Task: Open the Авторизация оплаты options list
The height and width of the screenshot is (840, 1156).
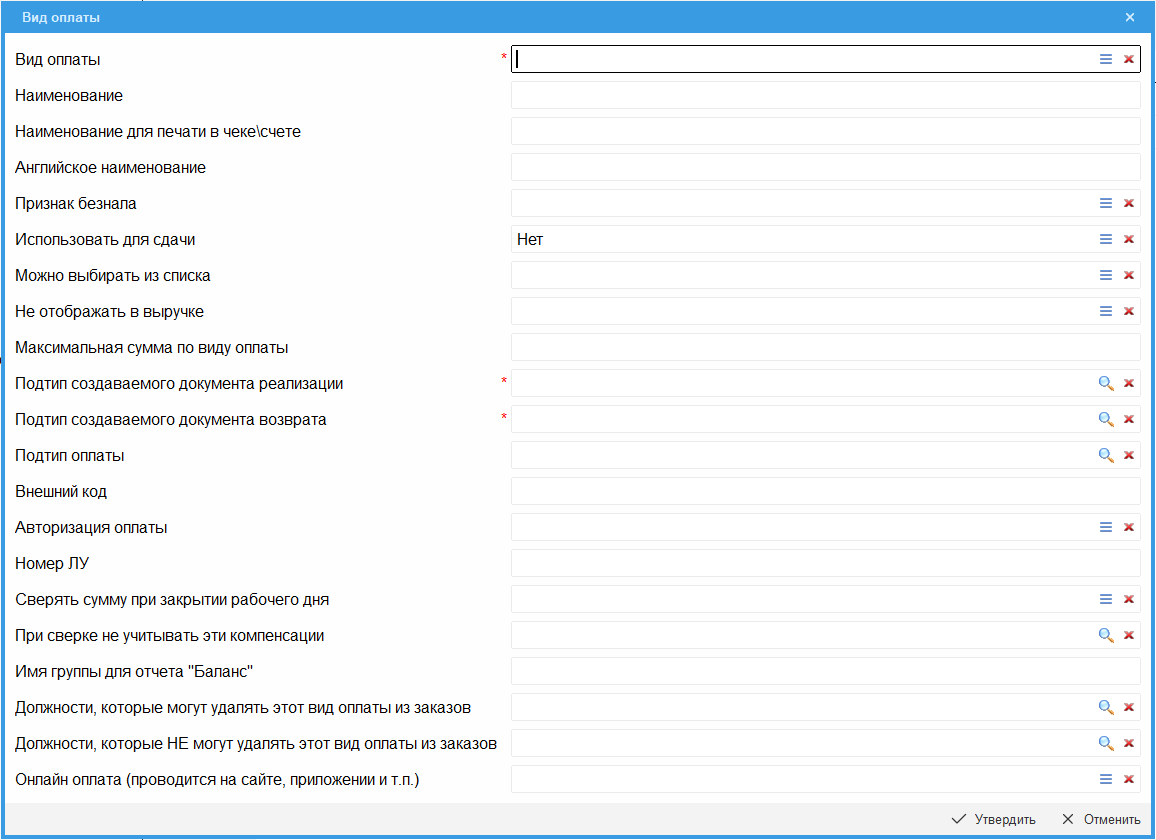Action: 1106,527
